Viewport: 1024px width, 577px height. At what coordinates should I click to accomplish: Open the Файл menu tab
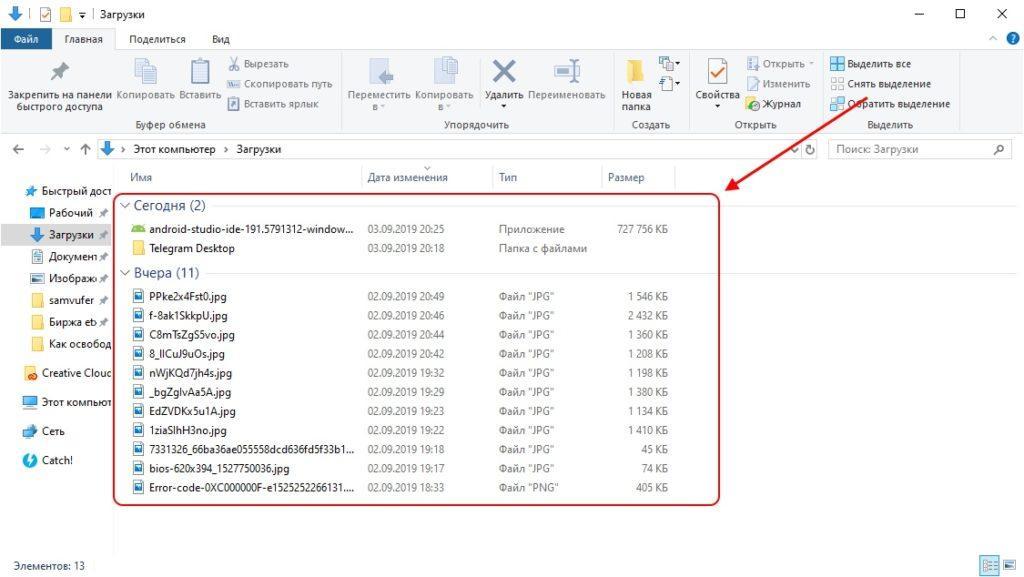click(x=26, y=39)
